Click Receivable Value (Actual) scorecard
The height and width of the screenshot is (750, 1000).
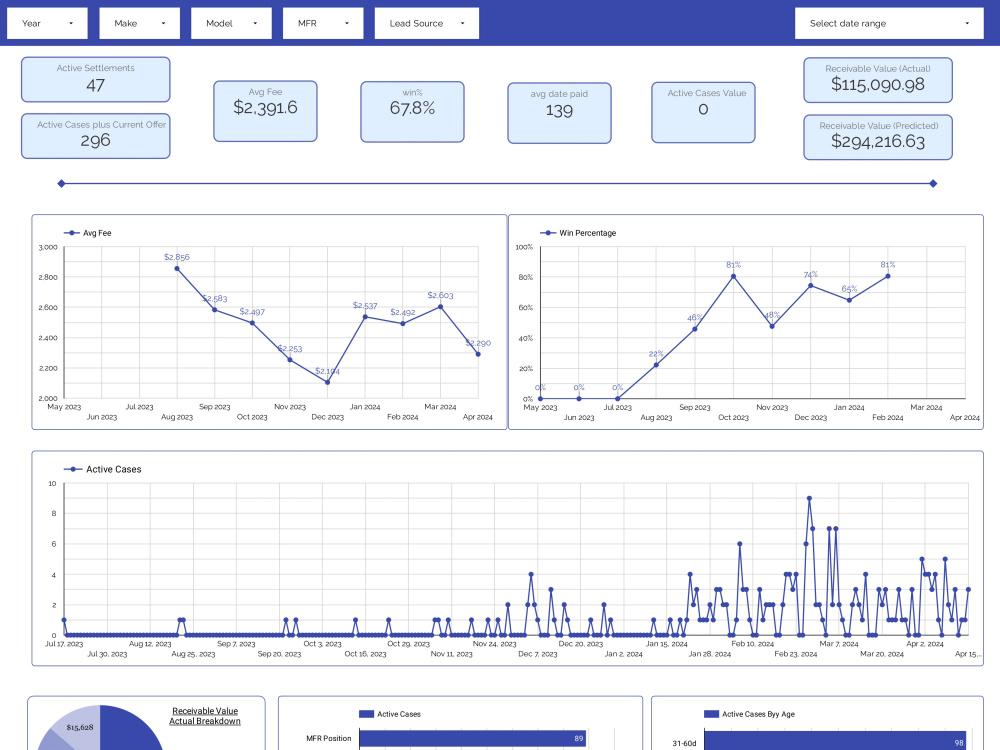(878, 80)
